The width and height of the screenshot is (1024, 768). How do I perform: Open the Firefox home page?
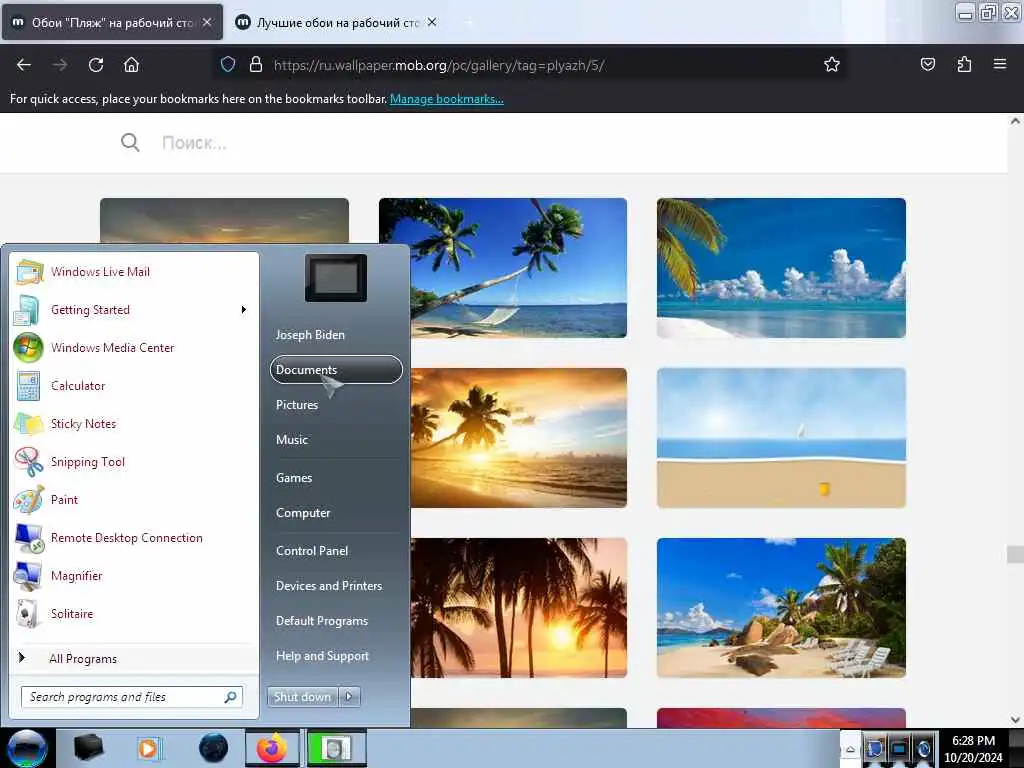click(131, 65)
